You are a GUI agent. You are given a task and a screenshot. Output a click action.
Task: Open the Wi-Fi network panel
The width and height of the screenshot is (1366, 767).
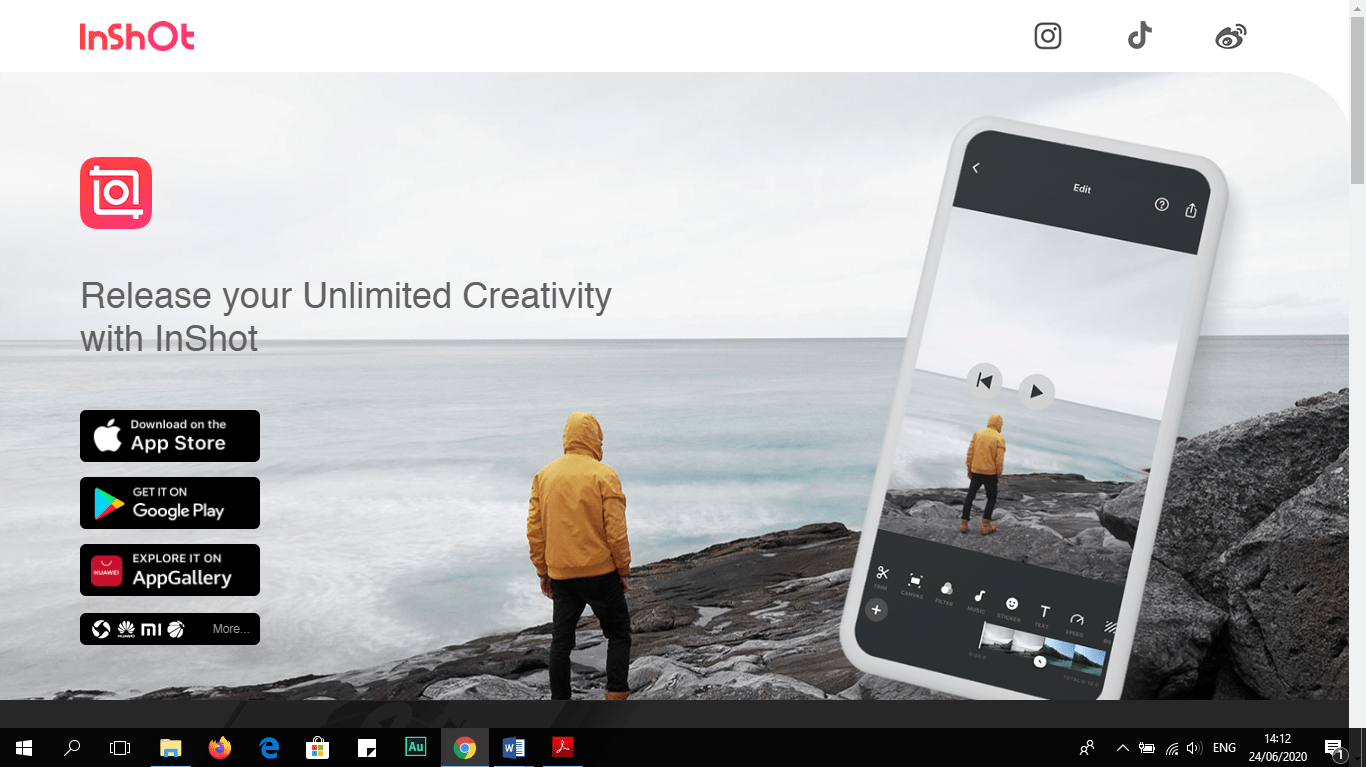[1172, 748]
